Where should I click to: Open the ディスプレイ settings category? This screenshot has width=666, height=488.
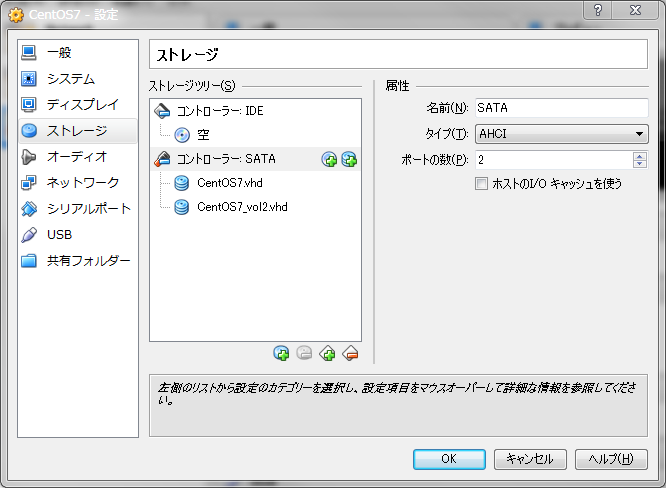tap(78, 104)
